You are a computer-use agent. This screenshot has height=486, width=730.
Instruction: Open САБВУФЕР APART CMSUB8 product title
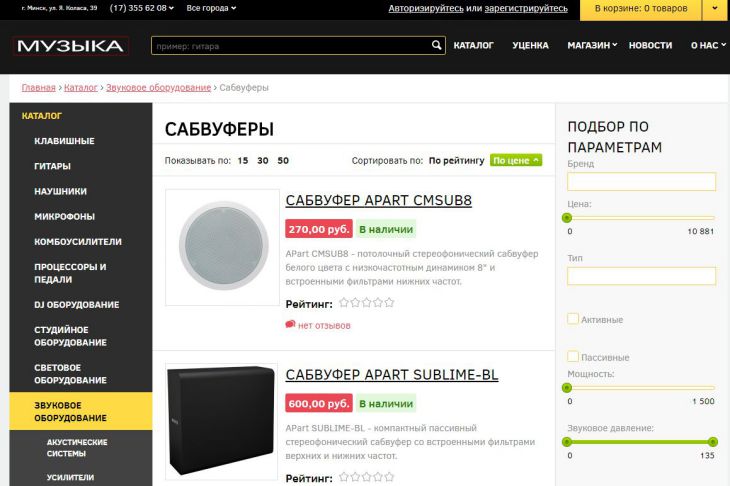click(x=379, y=200)
